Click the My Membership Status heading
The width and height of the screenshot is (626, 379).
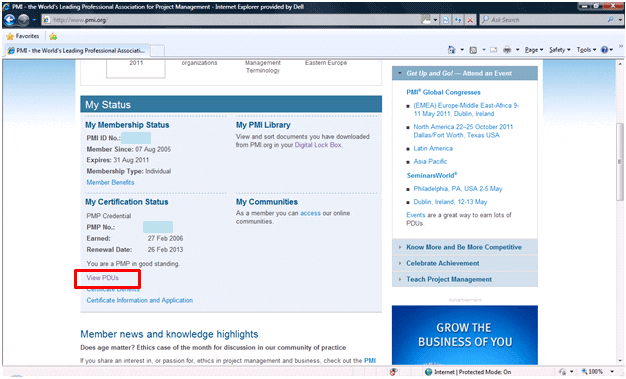point(127,125)
